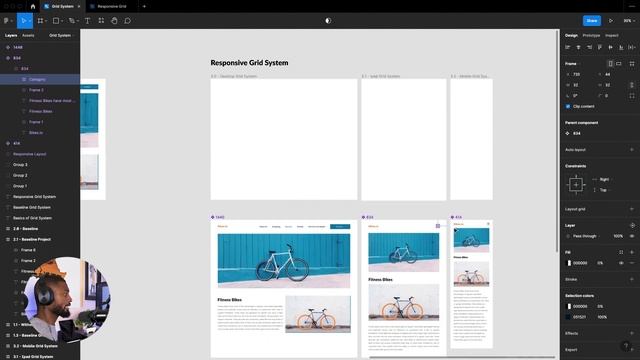Toggle independent corner radius
640x360 pixels.
(x=632, y=96)
